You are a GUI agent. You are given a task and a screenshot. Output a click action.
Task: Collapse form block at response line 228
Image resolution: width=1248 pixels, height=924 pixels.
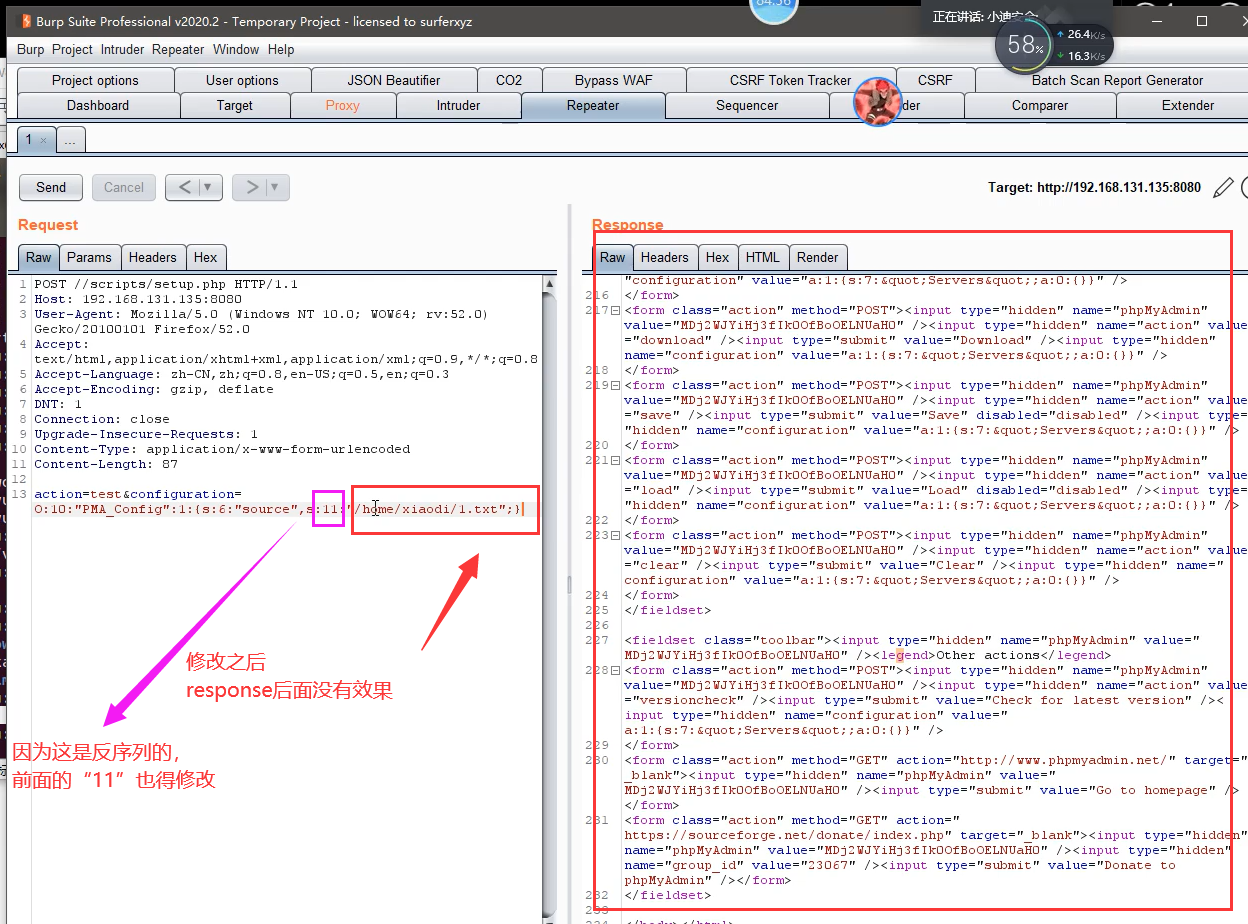(616, 670)
